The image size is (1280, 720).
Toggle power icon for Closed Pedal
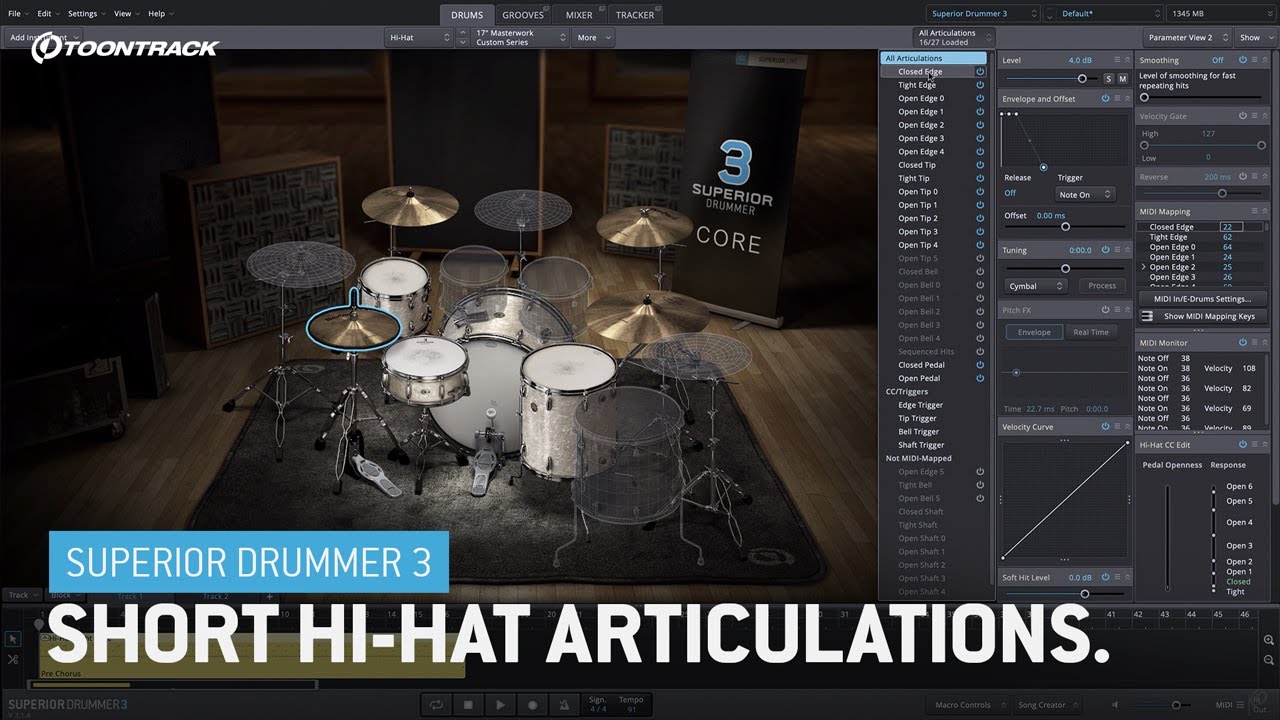point(980,365)
